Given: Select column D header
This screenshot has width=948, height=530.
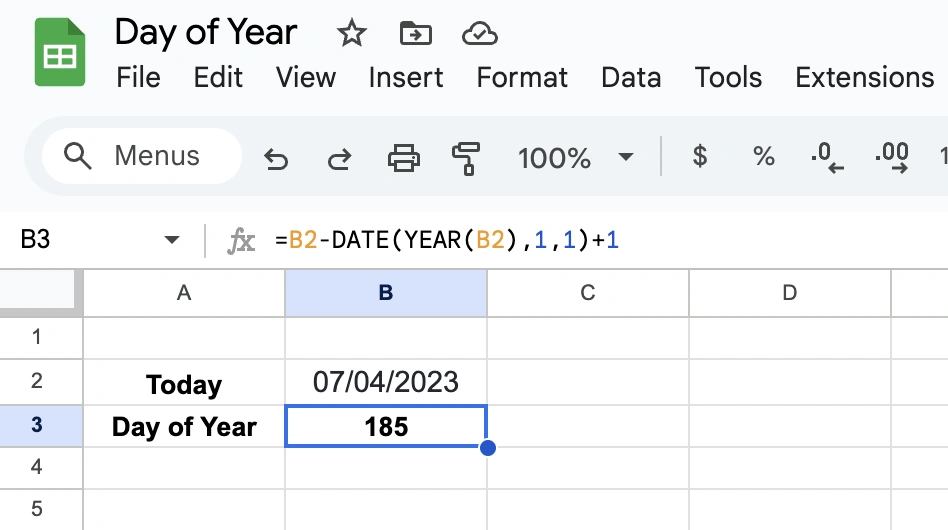Looking at the screenshot, I should 790,292.
